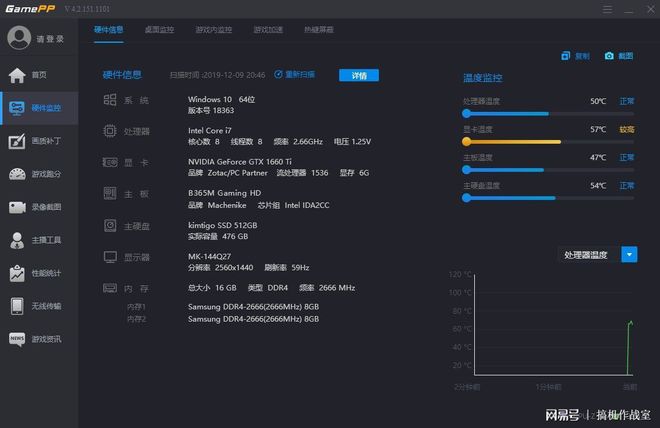Click the 主板温度 slider bar at 47℃

tap(548, 170)
